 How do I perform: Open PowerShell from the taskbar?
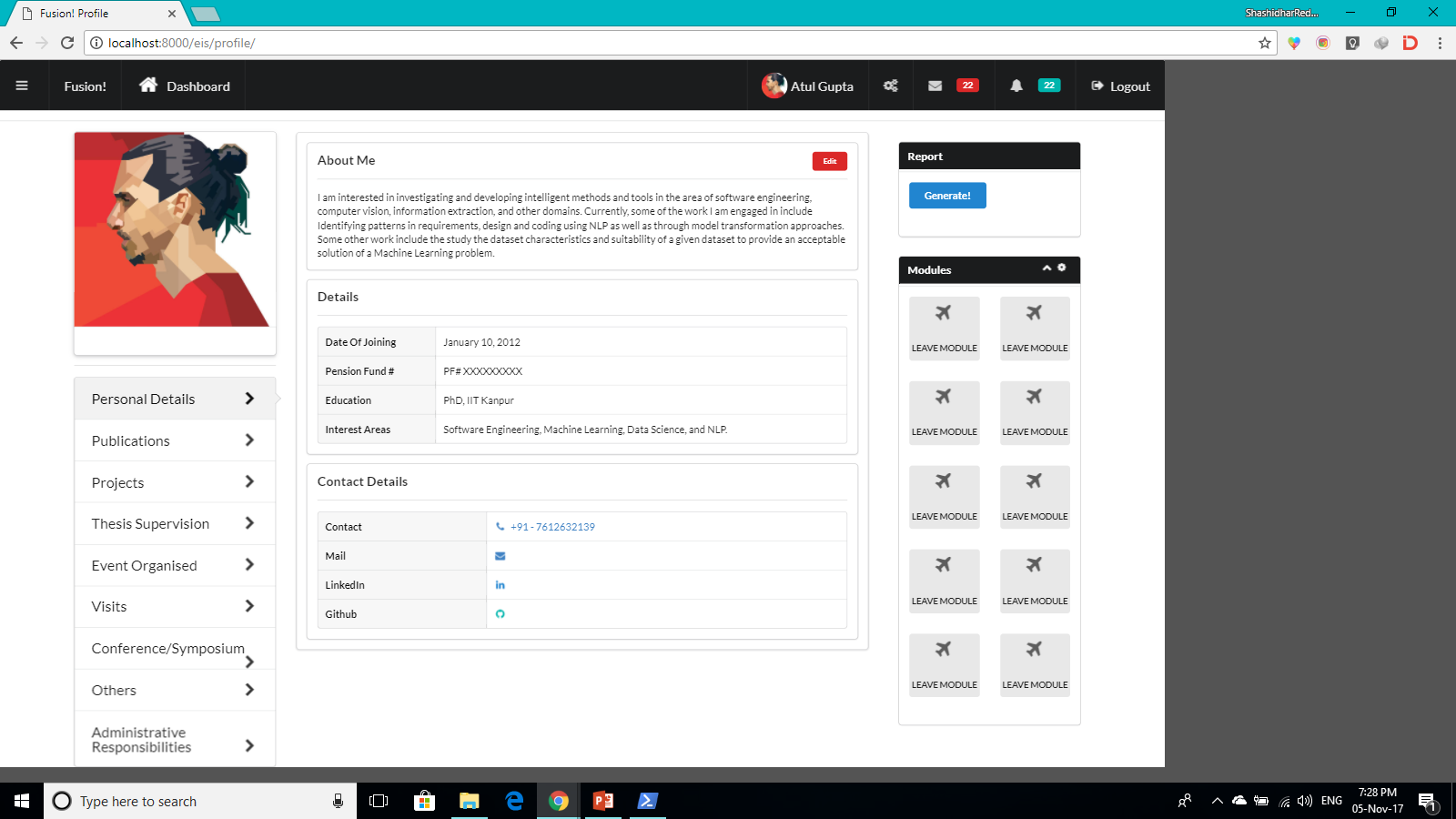pyautogui.click(x=647, y=801)
